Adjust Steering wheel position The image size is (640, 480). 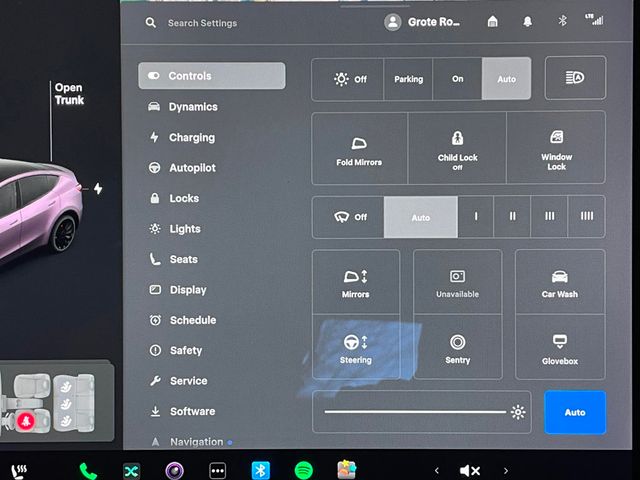tap(356, 348)
